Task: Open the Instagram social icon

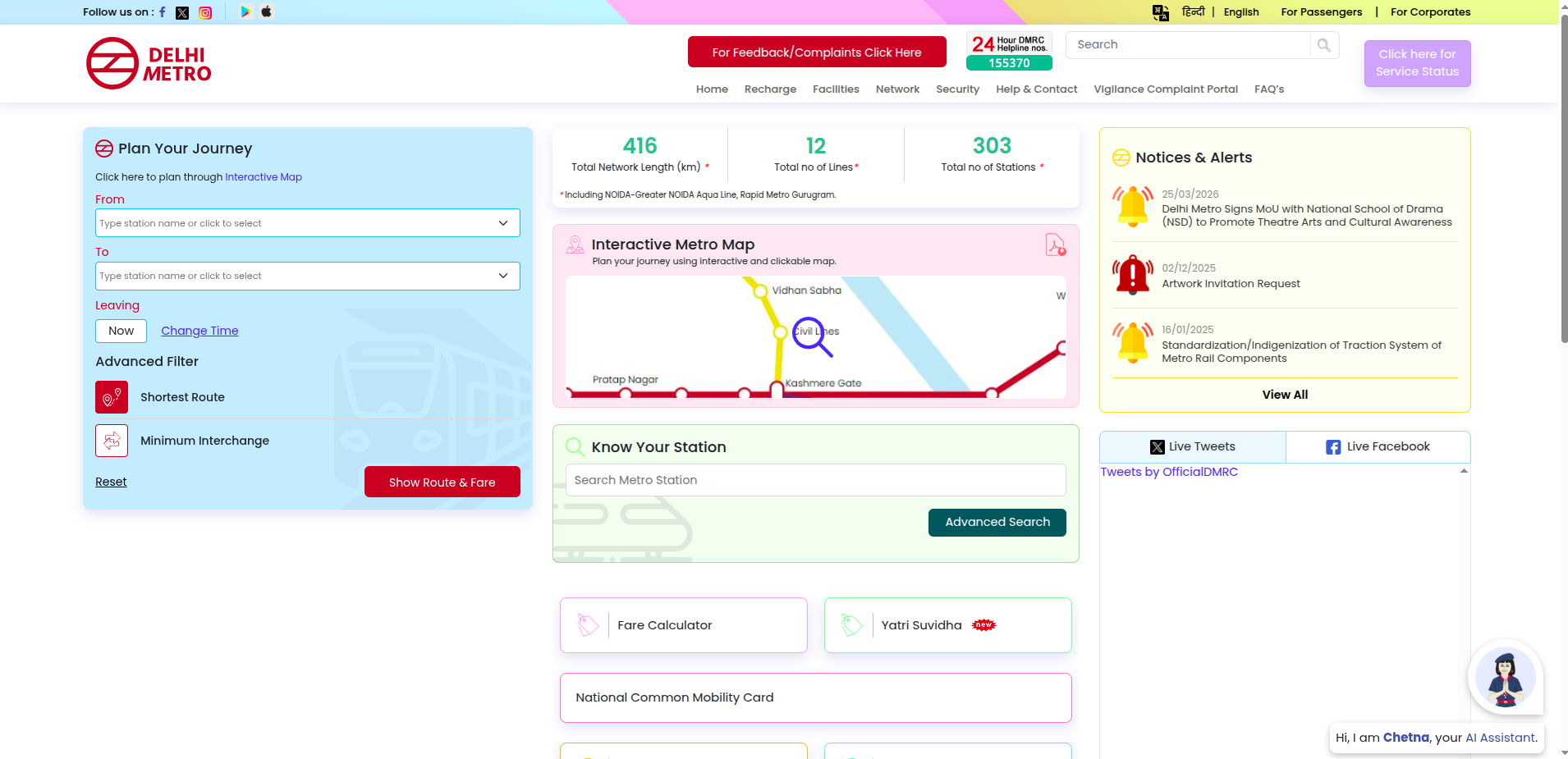Action: (205, 12)
